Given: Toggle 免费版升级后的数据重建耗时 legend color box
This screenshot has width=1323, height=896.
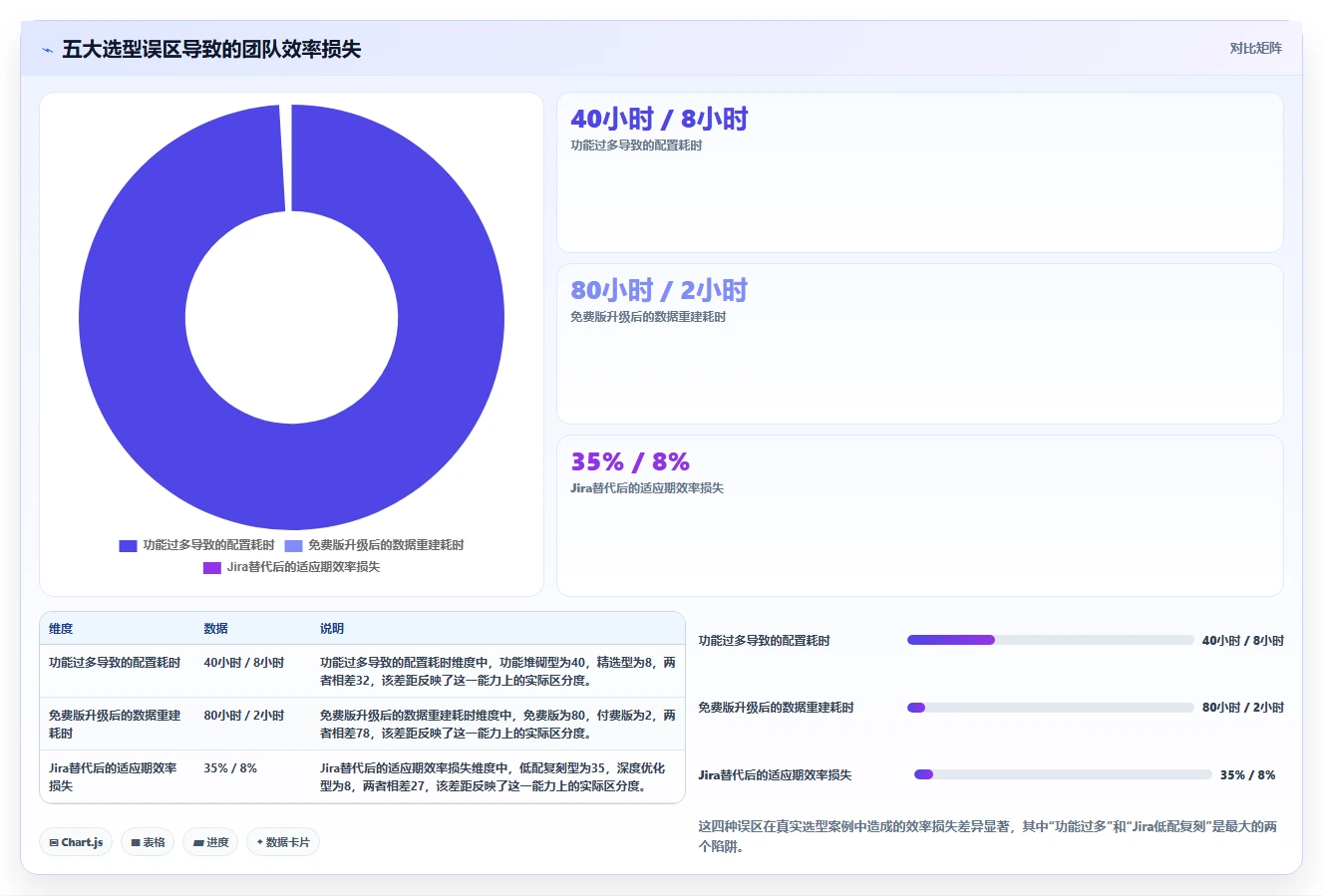Looking at the screenshot, I should (293, 546).
